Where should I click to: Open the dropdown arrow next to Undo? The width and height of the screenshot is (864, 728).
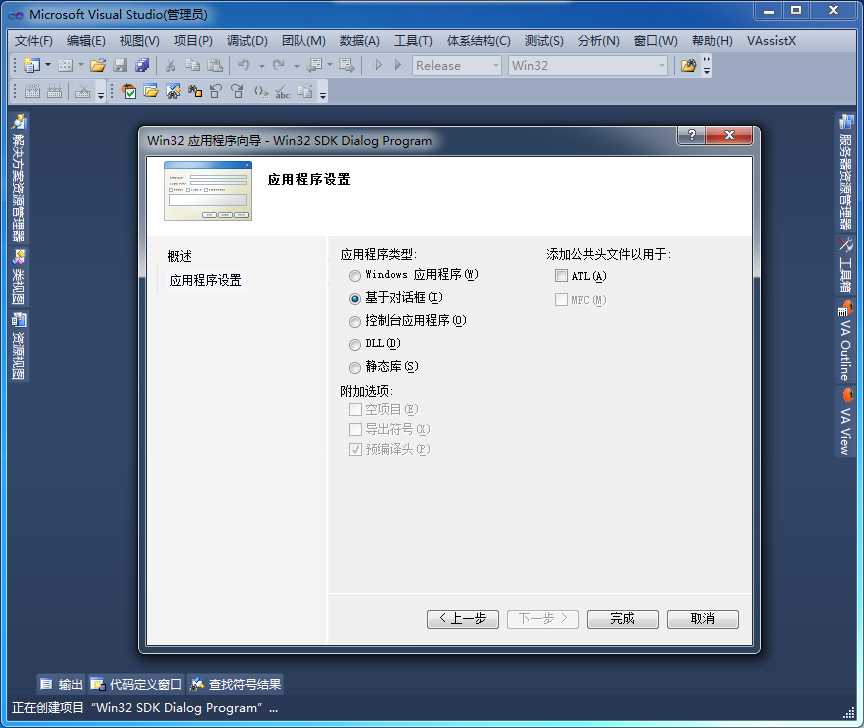point(262,66)
